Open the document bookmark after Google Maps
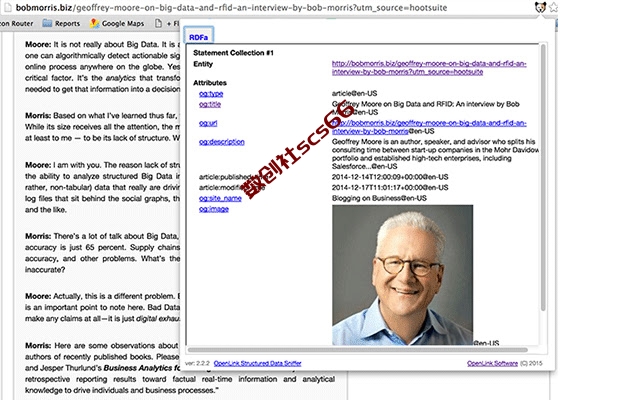This screenshot has height=400, width=640. point(167,23)
